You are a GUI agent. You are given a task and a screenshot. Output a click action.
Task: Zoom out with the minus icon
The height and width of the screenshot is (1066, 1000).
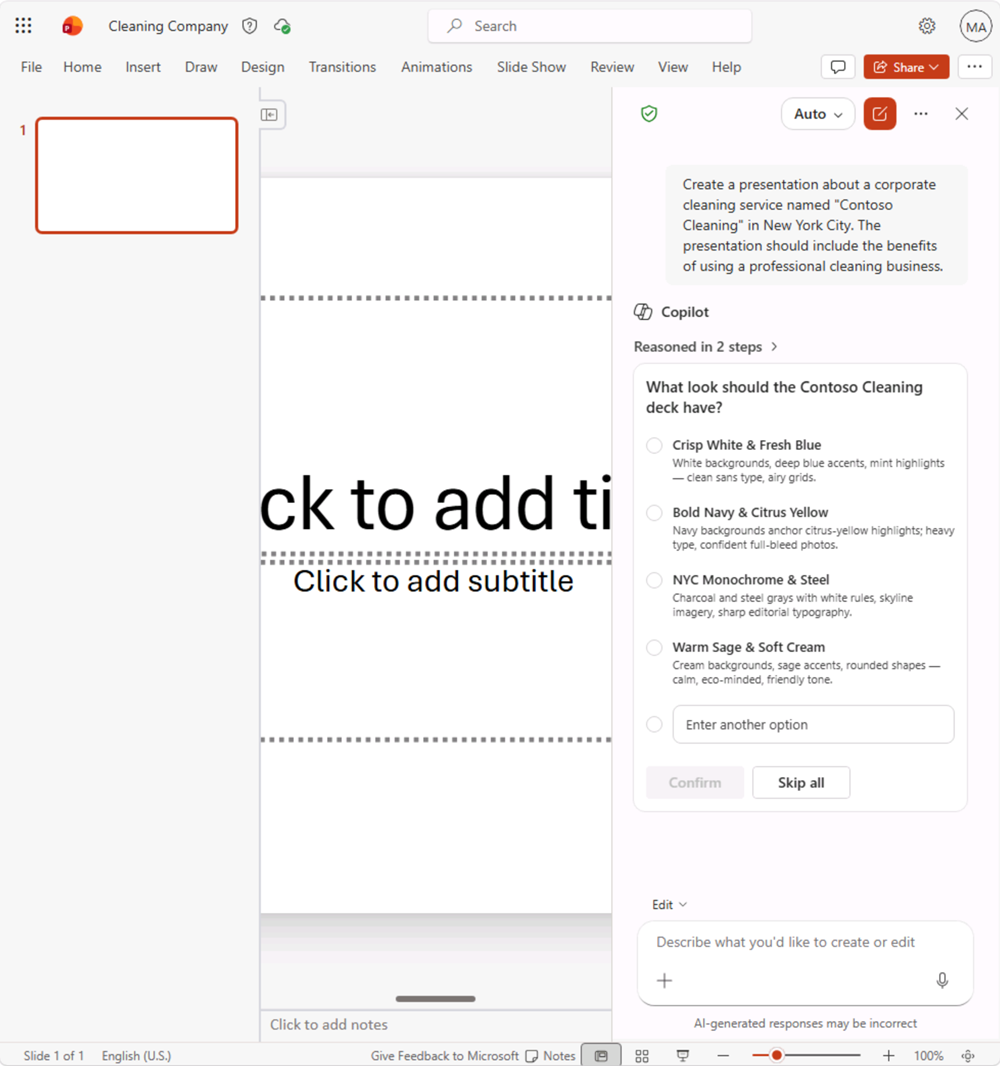click(x=723, y=1056)
